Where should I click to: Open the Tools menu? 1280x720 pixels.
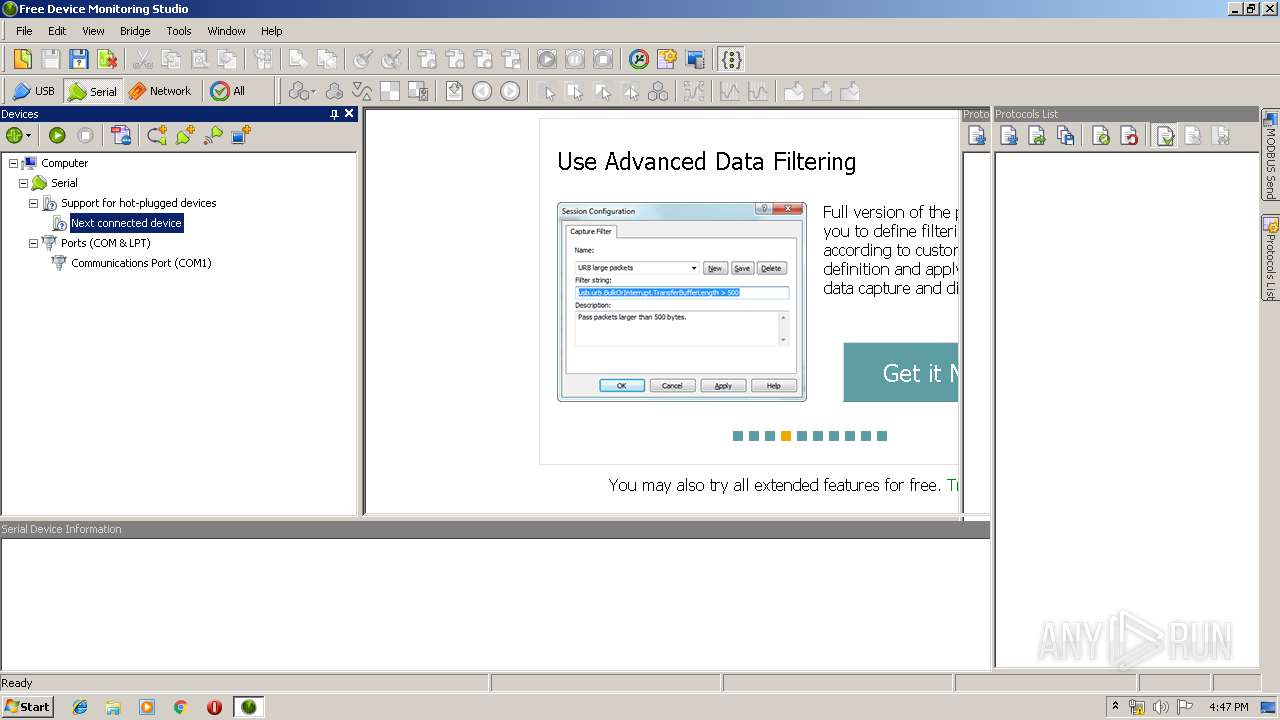pyautogui.click(x=179, y=31)
